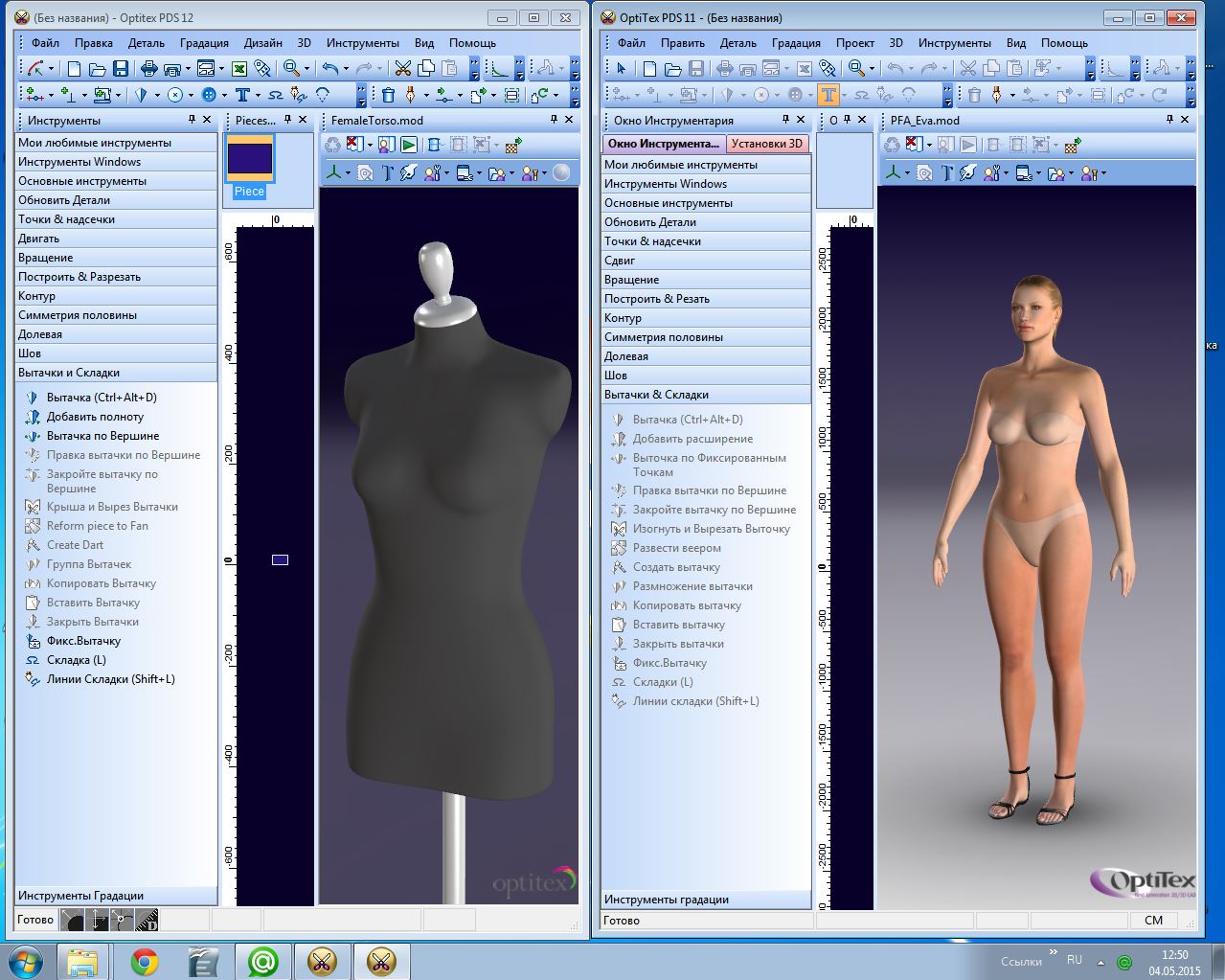Click the trash can delete icon in PDS 12
Screen dimensions: 1225x980
(388, 95)
